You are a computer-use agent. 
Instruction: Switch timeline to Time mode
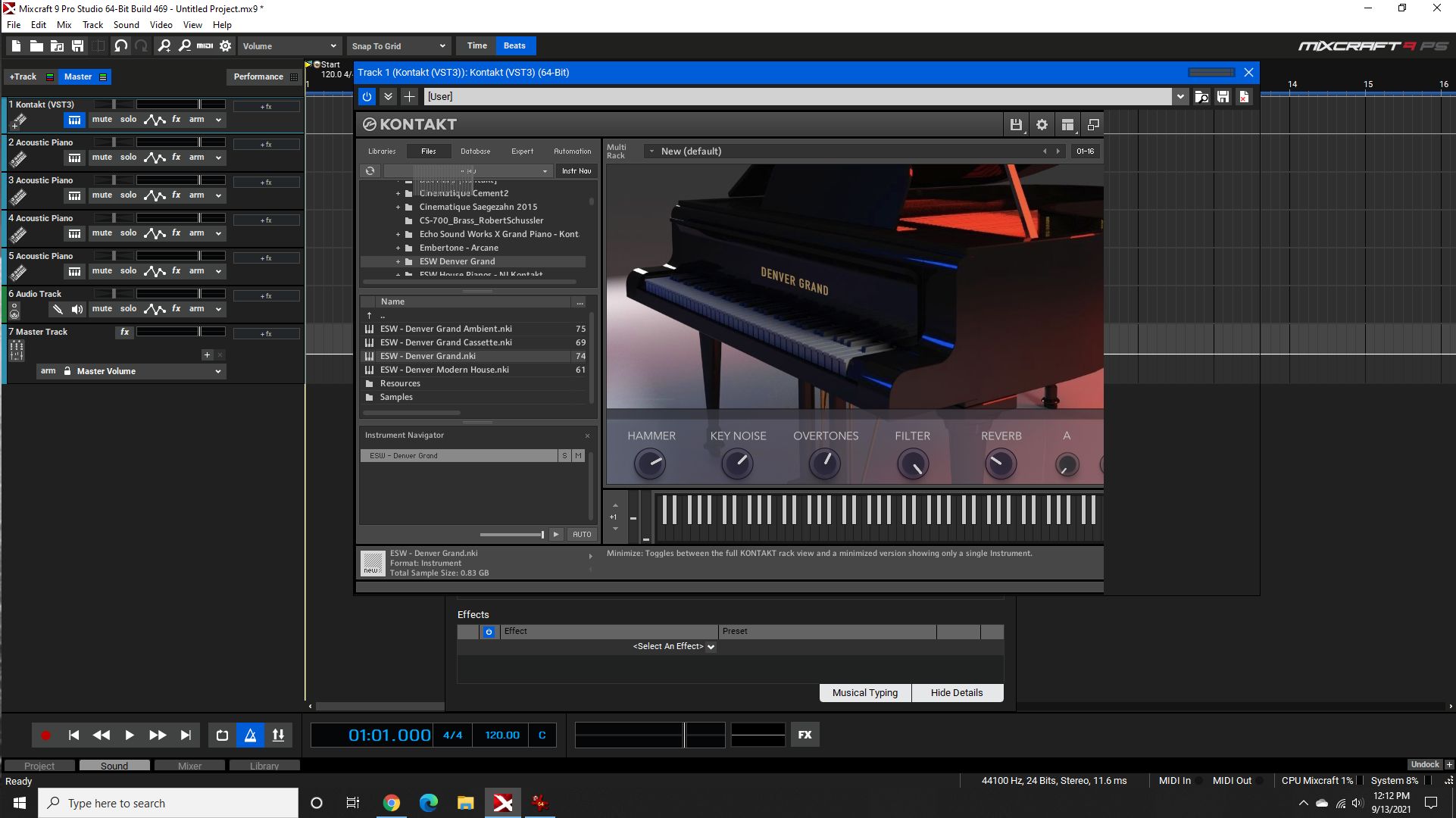(476, 46)
